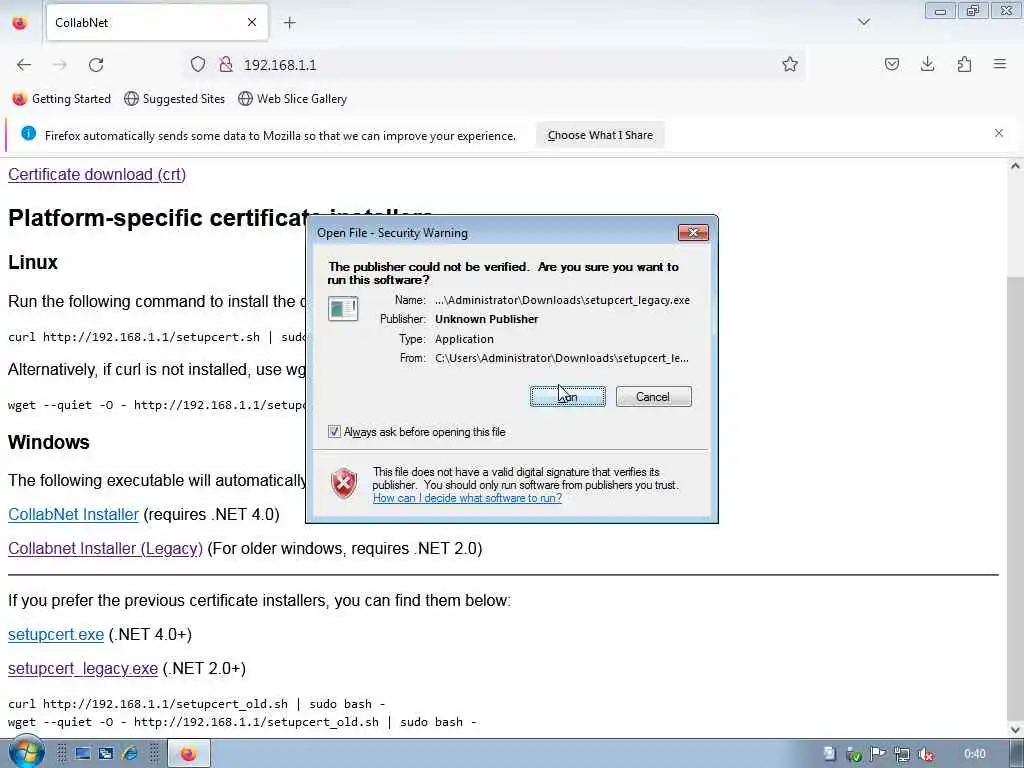The image size is (1024, 768).
Task: Select the CollabNet tab
Action: 157,22
